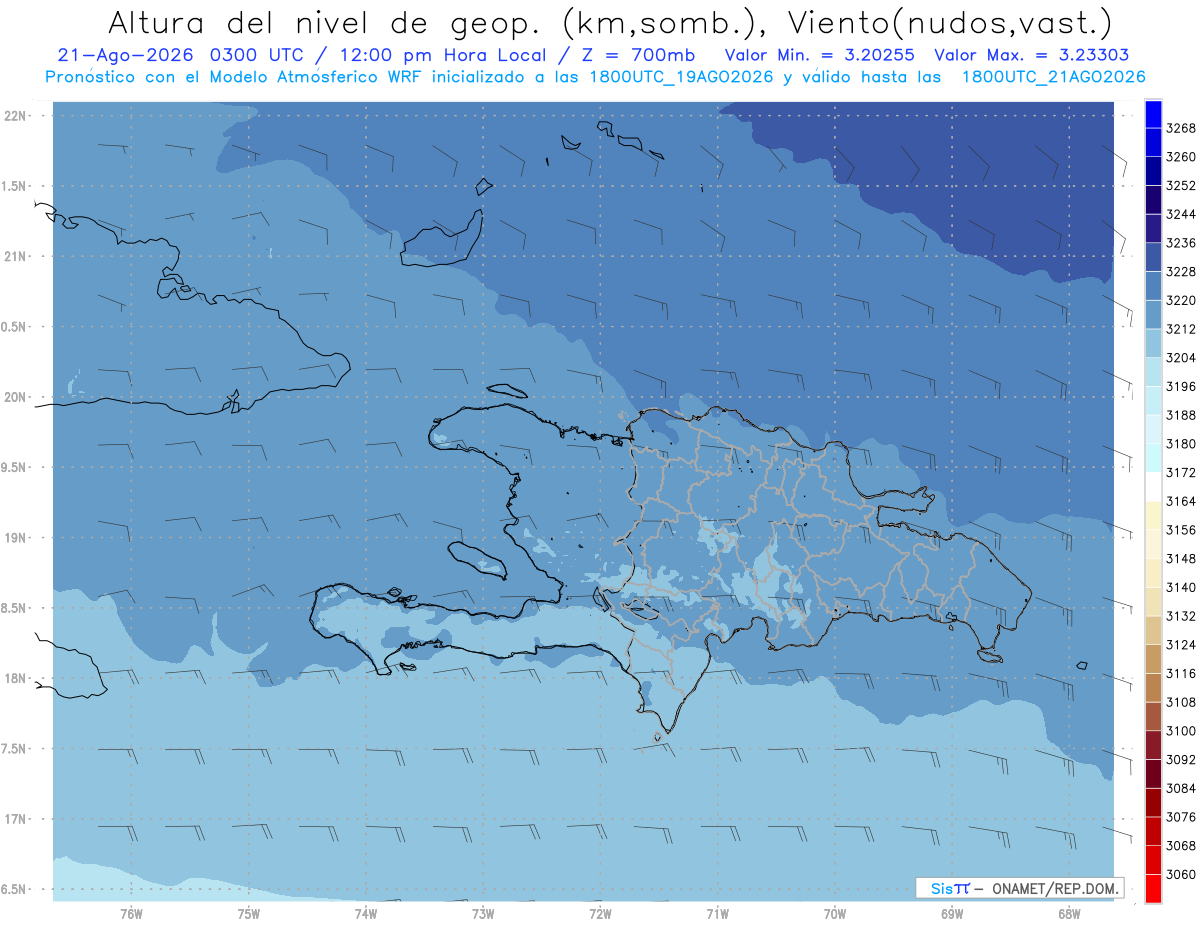Click the '3156' colorbar label
The height and width of the screenshot is (927, 1200).
pos(1181,530)
